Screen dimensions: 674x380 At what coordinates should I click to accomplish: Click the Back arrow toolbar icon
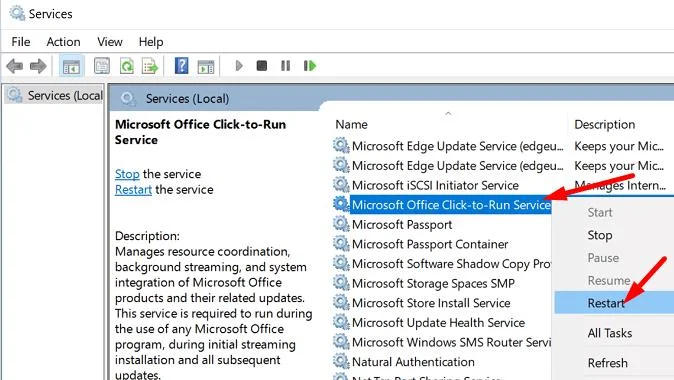click(x=15, y=66)
